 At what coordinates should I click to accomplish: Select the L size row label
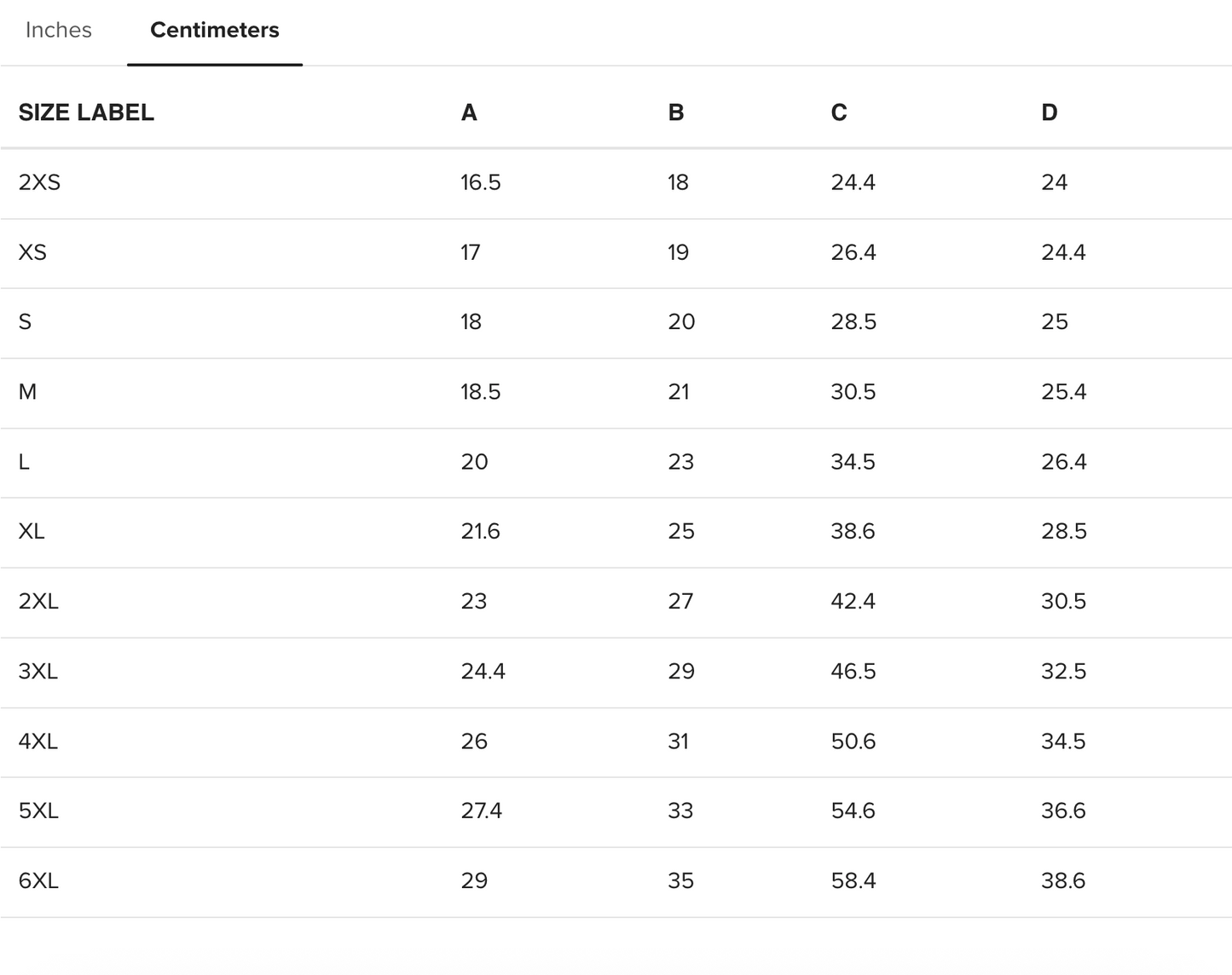[24, 462]
